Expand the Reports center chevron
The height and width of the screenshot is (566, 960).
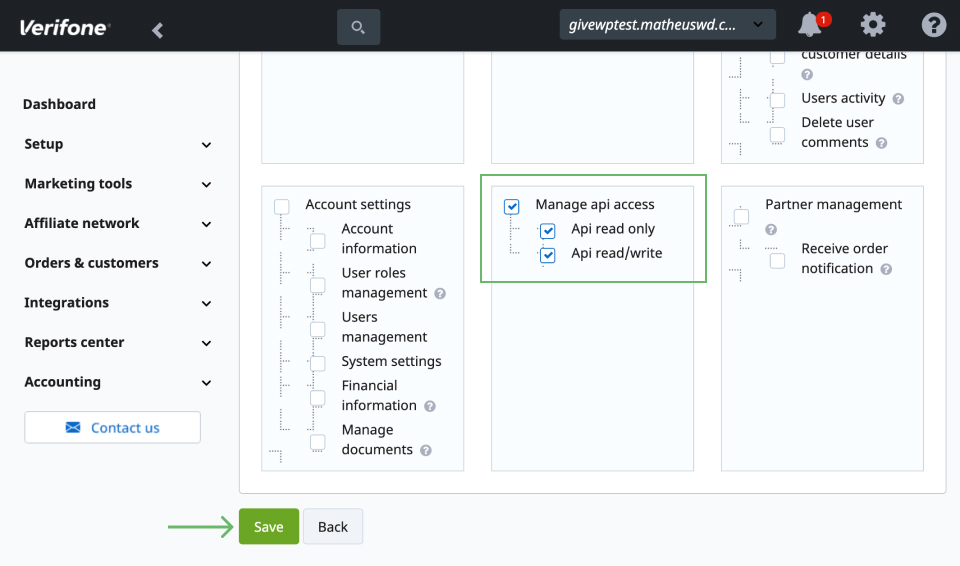pyautogui.click(x=206, y=343)
